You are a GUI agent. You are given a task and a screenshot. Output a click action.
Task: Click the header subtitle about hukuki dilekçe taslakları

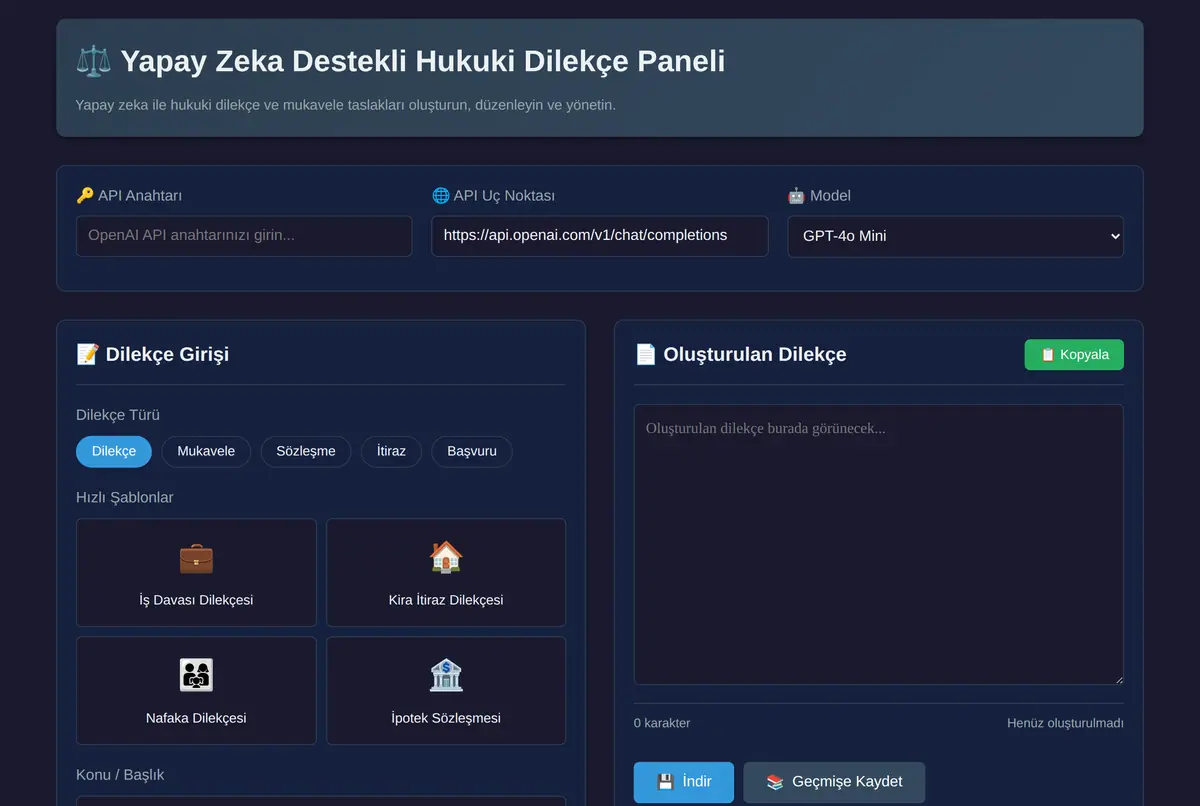tap(345, 104)
